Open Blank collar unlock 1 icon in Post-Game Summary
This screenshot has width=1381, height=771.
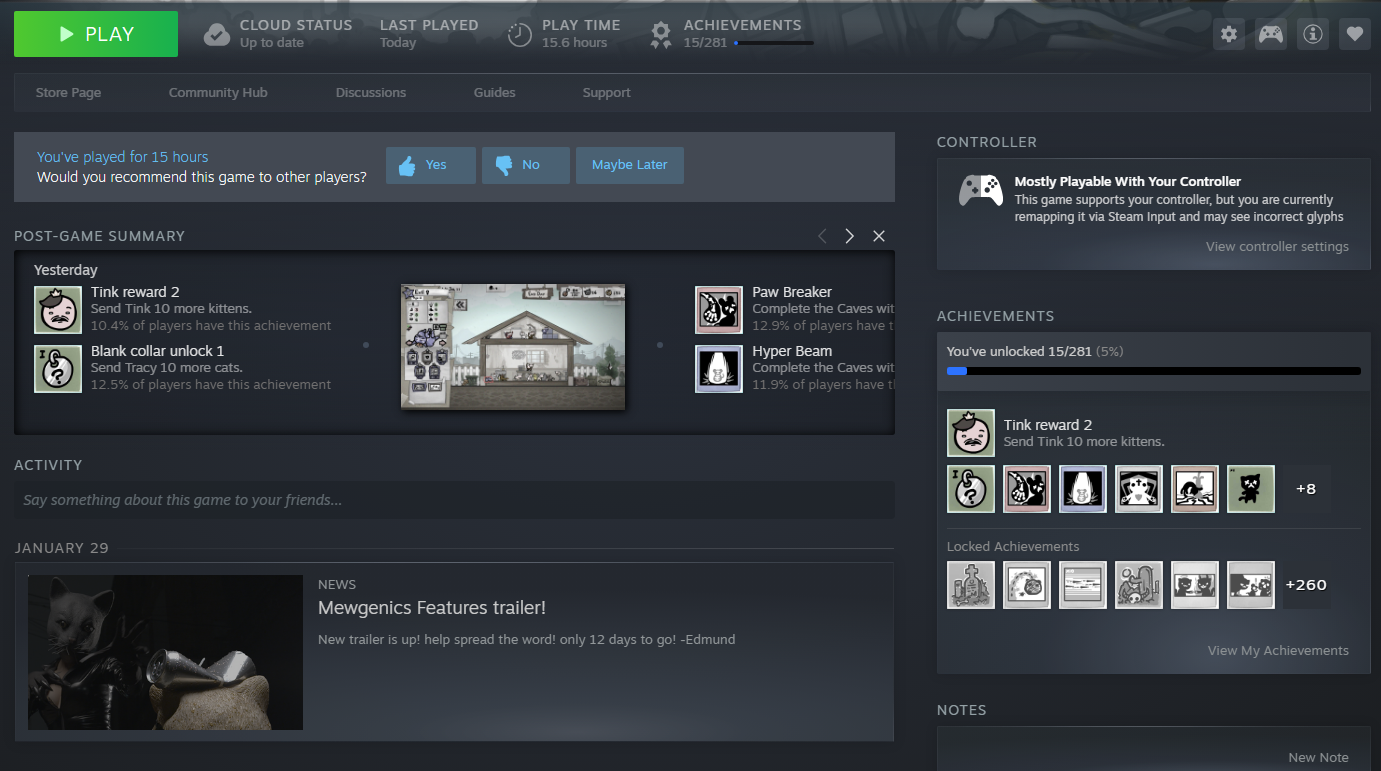click(x=58, y=368)
